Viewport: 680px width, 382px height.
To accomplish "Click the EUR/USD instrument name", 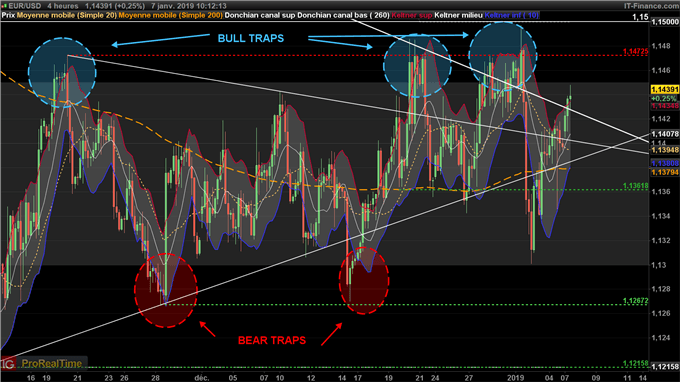I will tap(25, 6).
